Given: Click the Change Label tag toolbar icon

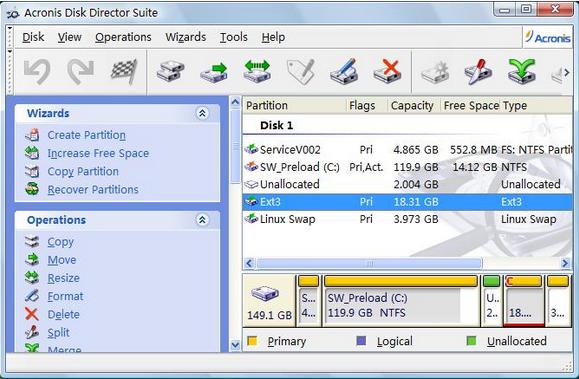Looking at the screenshot, I should tap(301, 71).
